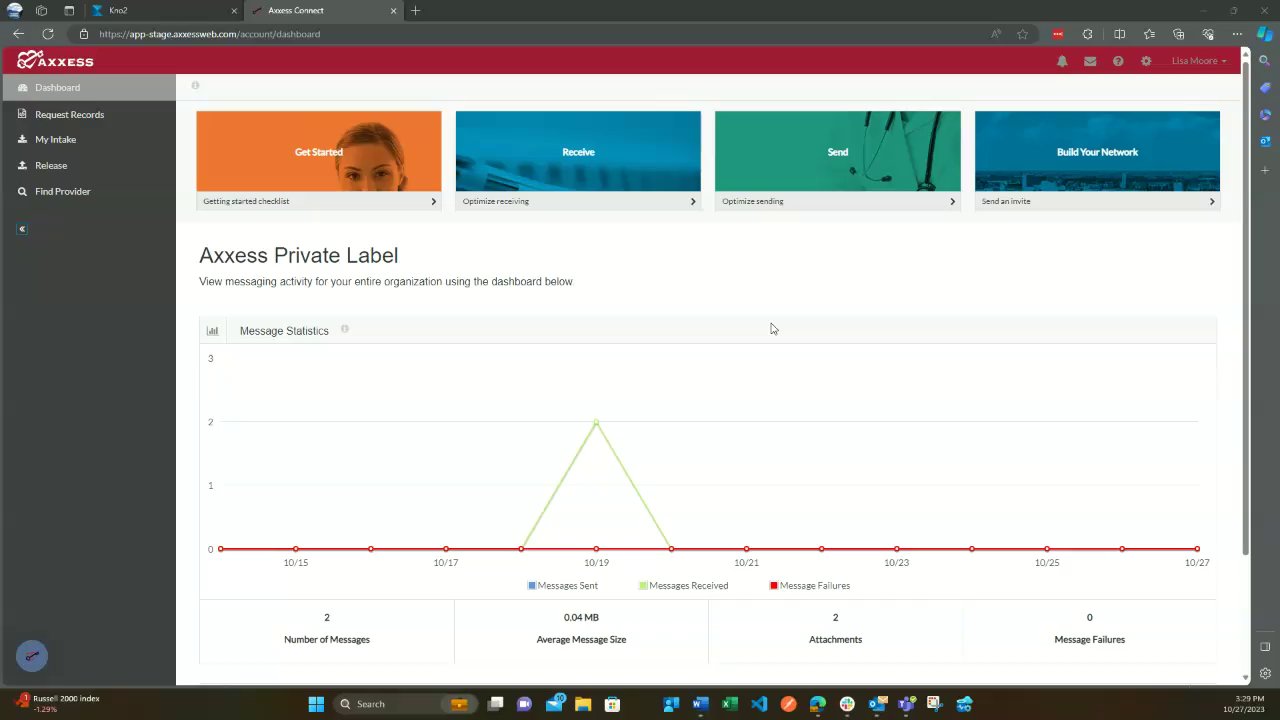1280x720 pixels.
Task: Open the favorites list icon
Action: pos(1149,34)
